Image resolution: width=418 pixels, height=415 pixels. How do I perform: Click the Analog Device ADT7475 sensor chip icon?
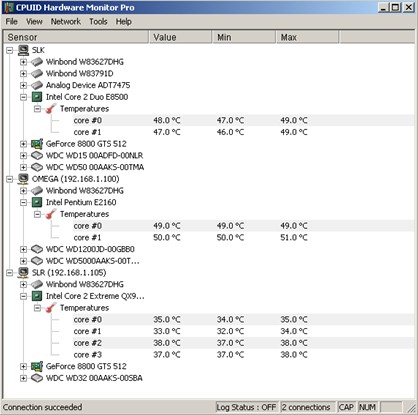37,85
